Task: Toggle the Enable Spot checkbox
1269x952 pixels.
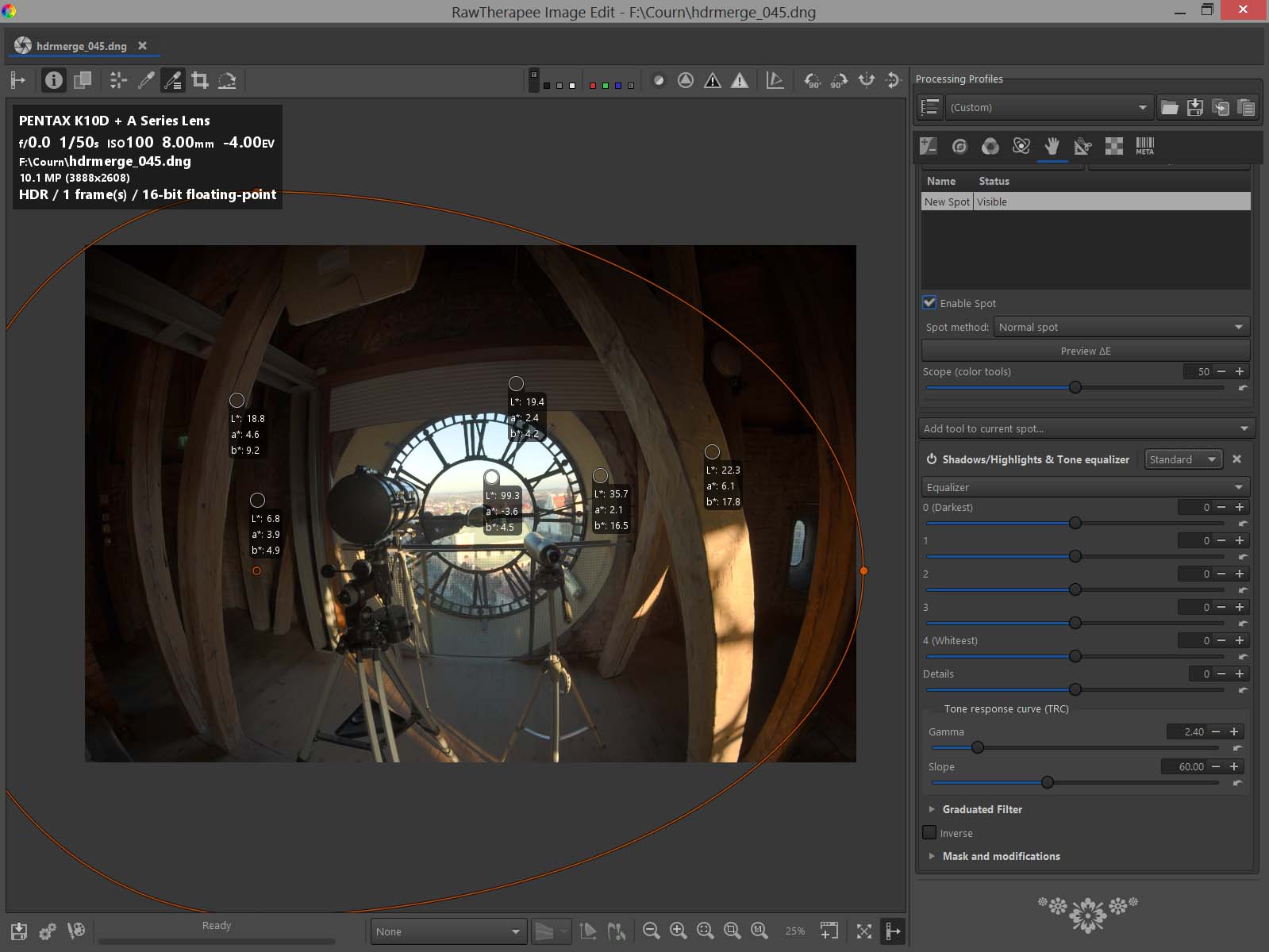Action: point(929,303)
